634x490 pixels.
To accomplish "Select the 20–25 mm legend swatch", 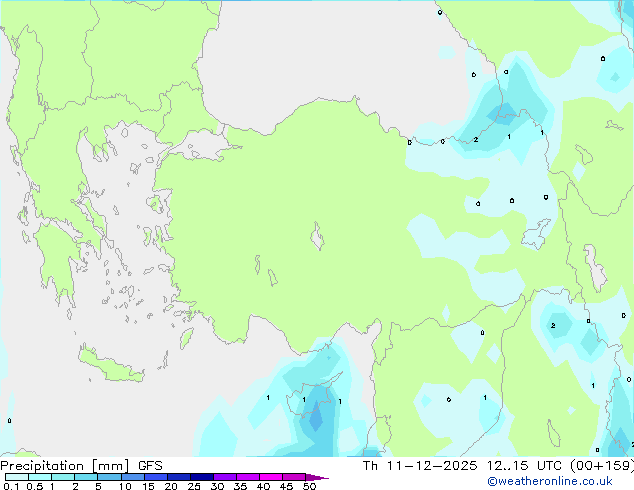I will 178,477.
